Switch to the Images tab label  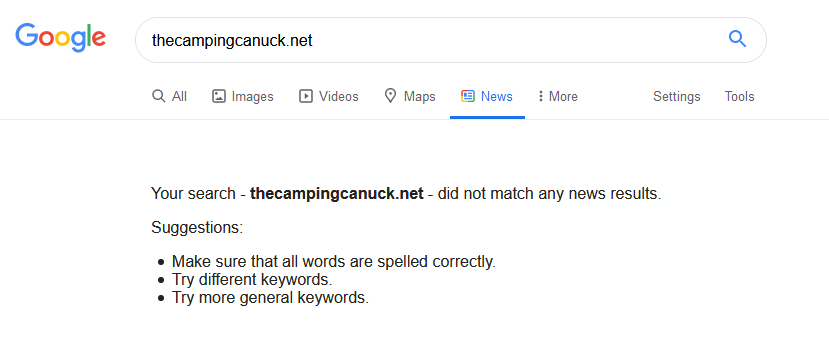coord(252,97)
